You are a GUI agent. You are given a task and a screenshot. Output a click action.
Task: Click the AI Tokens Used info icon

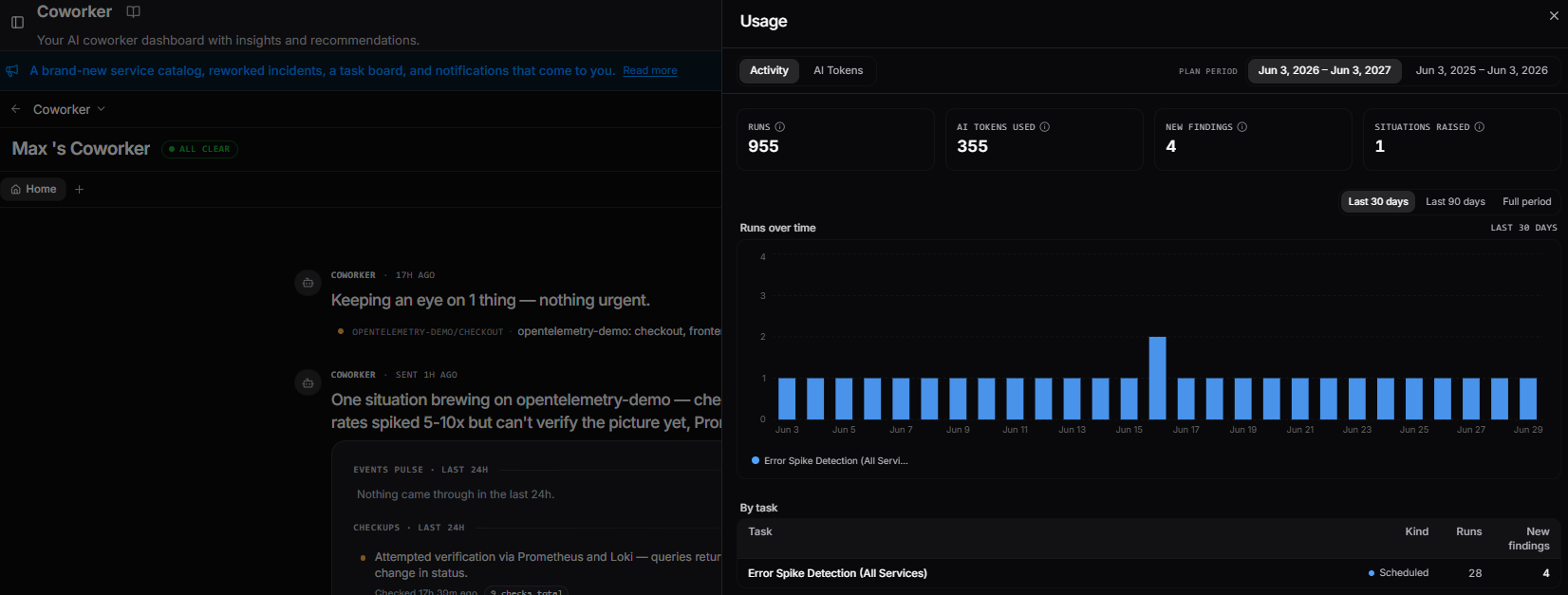click(1045, 127)
